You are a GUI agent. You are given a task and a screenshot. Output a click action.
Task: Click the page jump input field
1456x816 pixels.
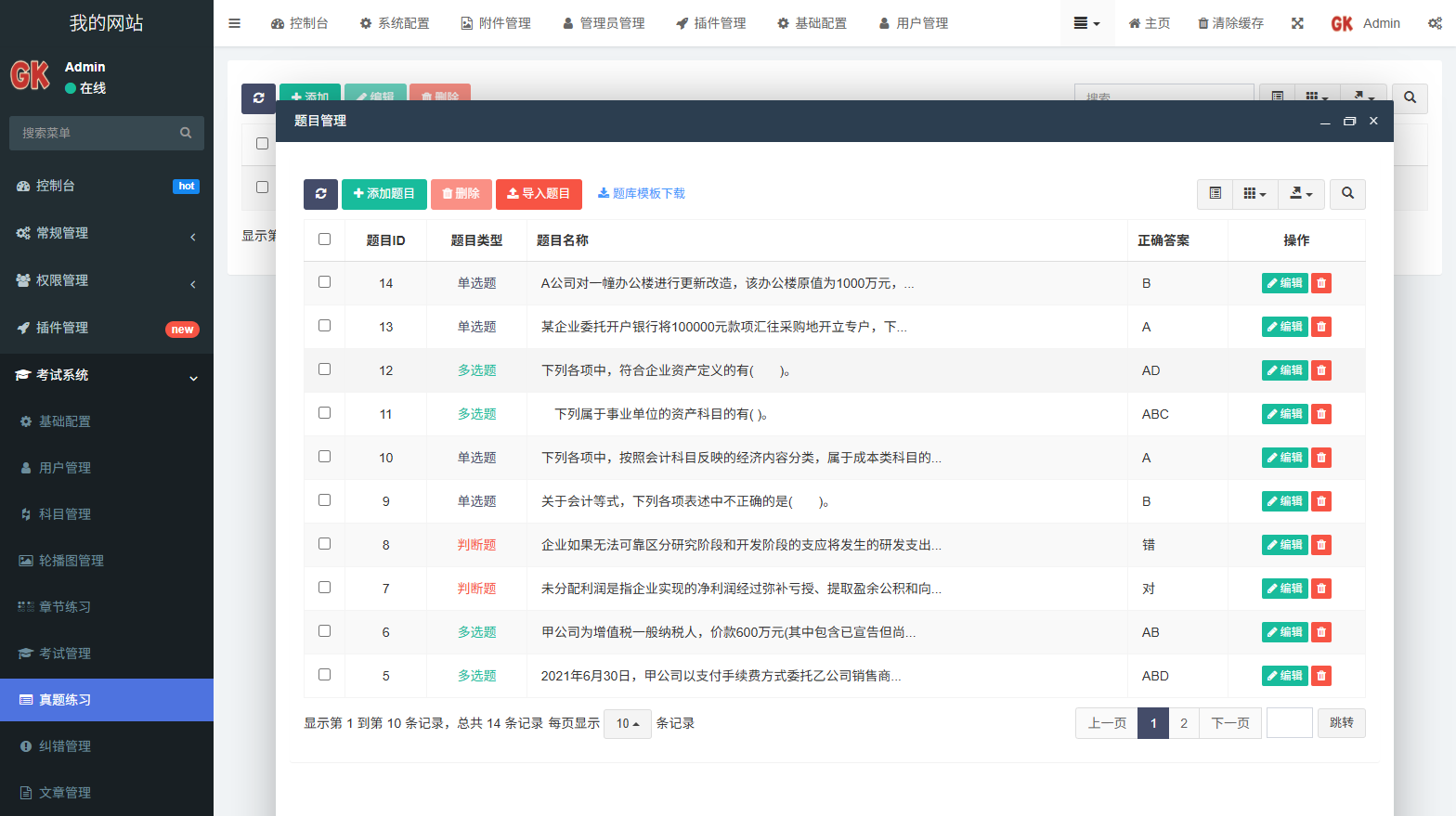(1289, 723)
